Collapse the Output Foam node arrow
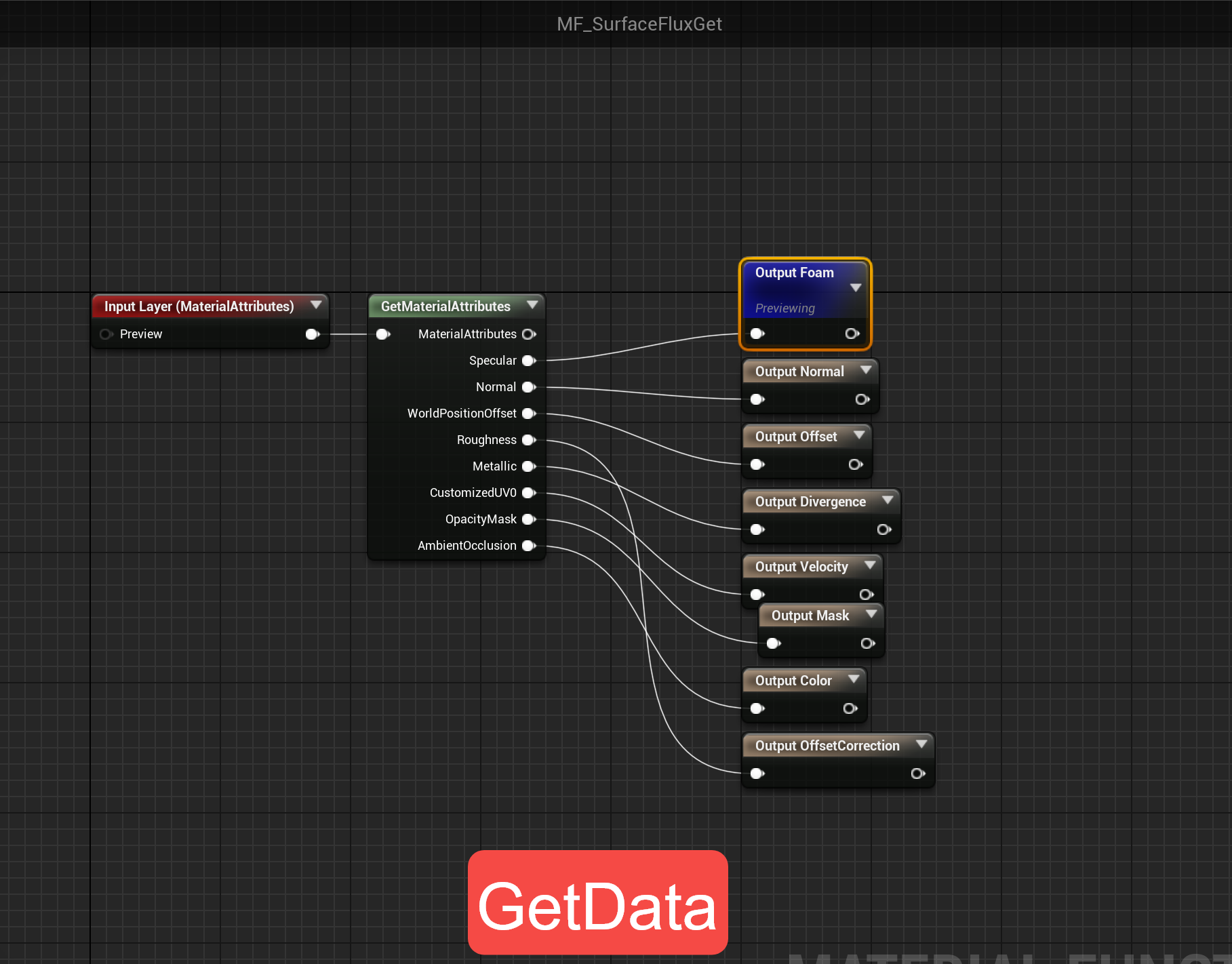 click(x=856, y=287)
